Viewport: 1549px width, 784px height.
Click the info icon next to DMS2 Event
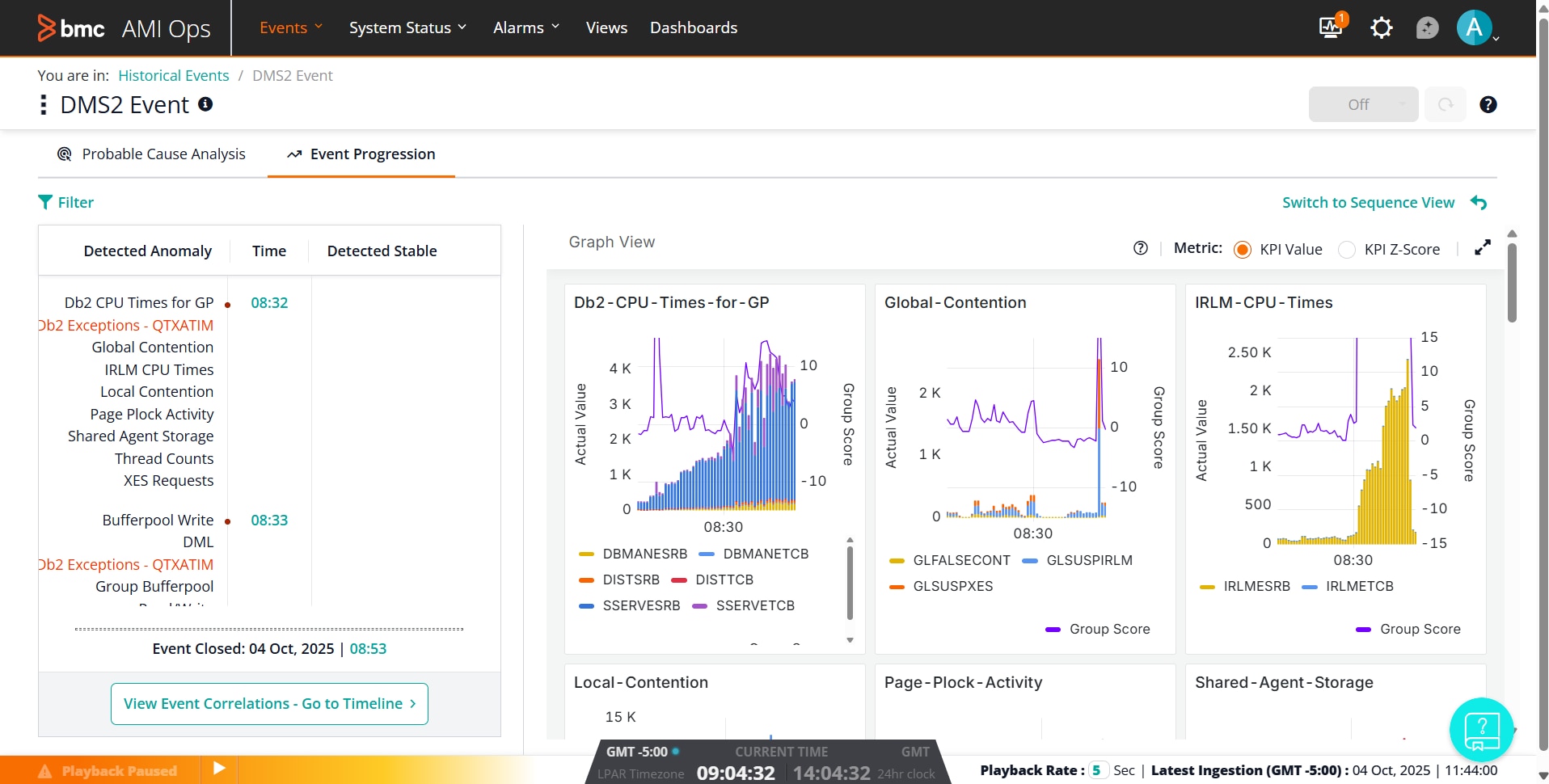click(x=205, y=104)
